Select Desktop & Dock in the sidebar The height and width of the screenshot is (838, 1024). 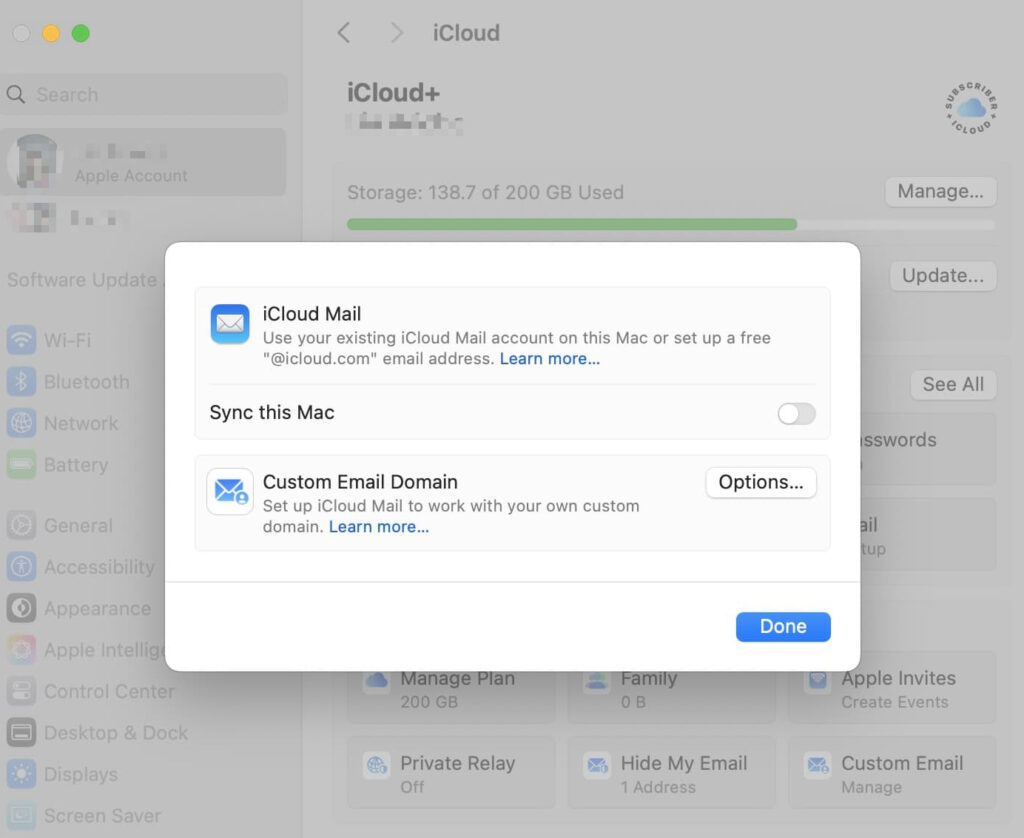coord(22,733)
